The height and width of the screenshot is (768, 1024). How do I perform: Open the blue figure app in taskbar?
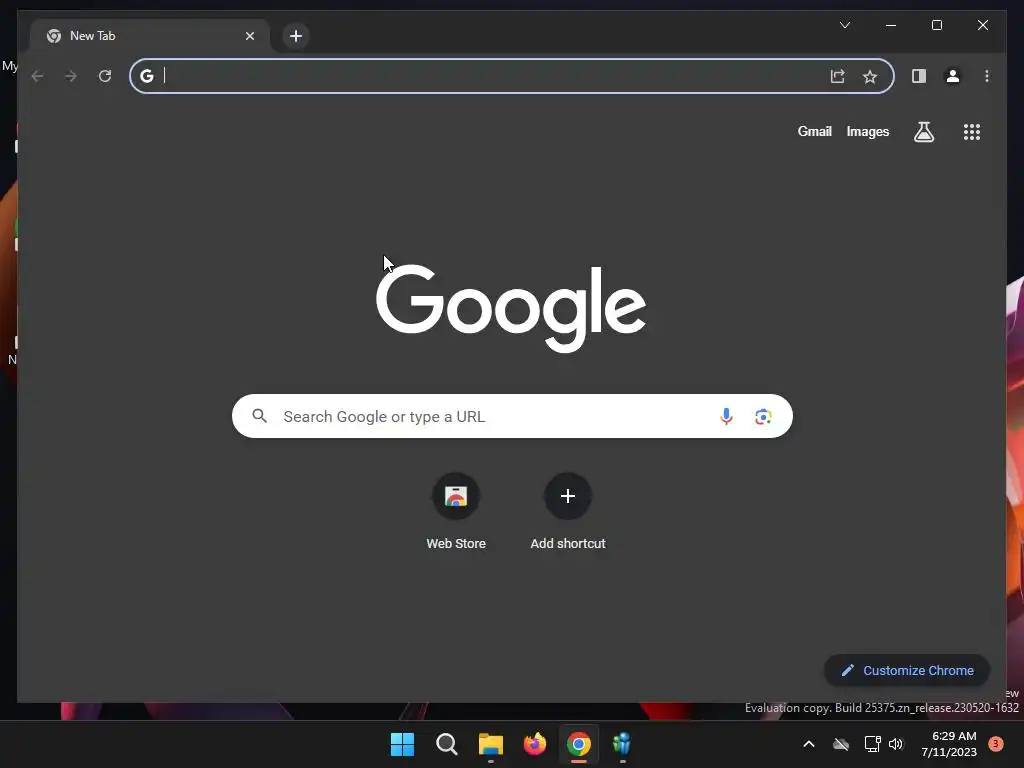click(x=622, y=744)
